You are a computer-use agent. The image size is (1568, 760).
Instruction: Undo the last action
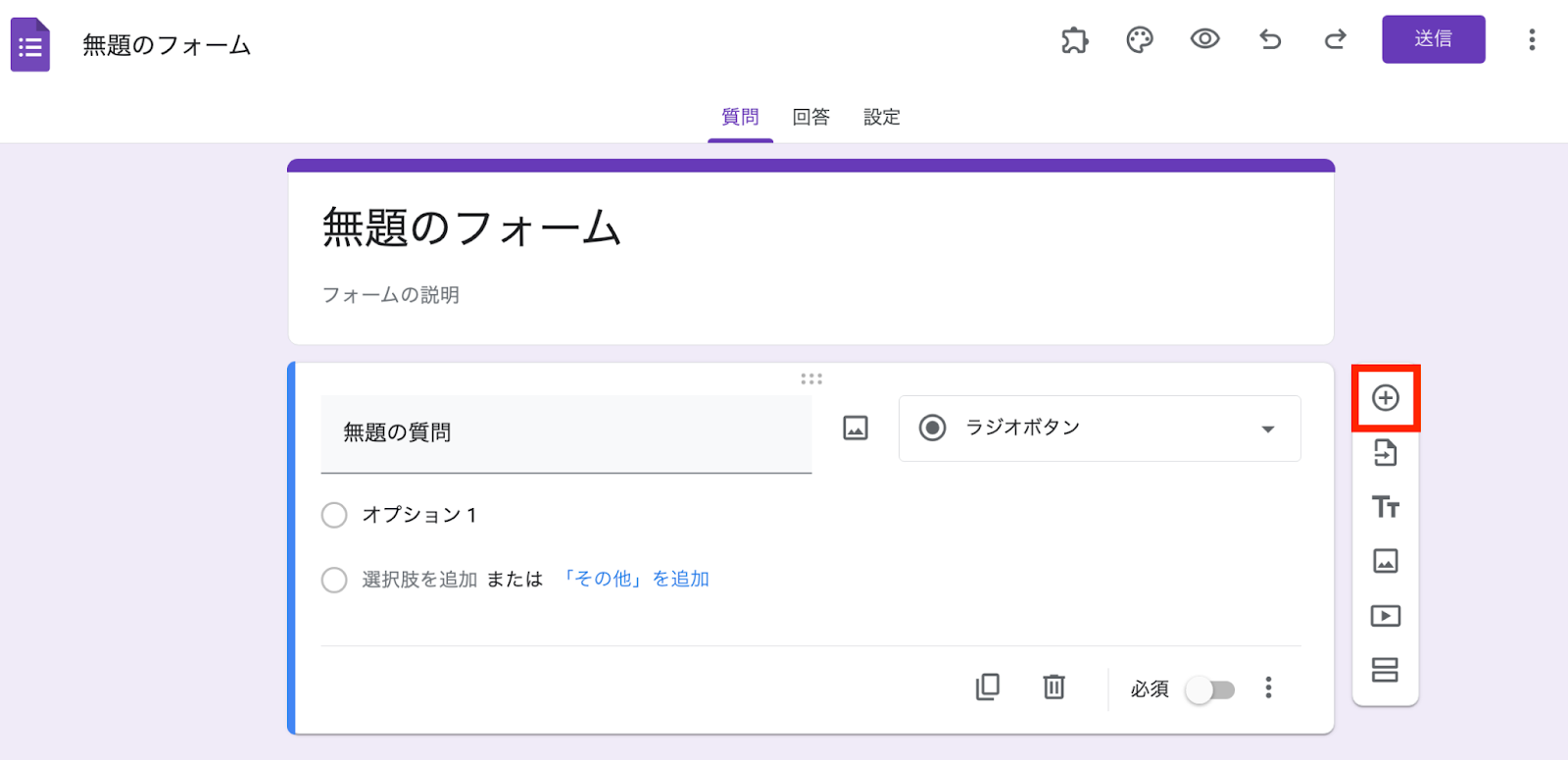click(x=1270, y=40)
